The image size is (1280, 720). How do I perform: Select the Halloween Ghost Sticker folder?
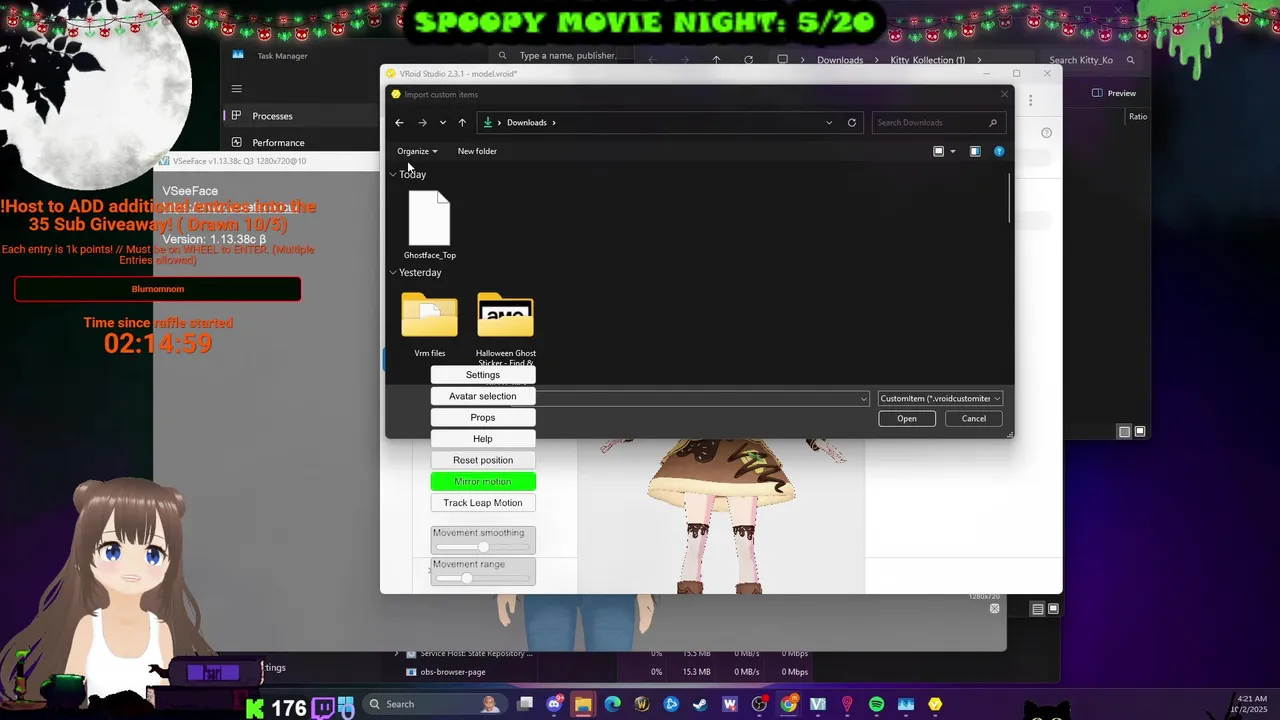[x=506, y=329]
